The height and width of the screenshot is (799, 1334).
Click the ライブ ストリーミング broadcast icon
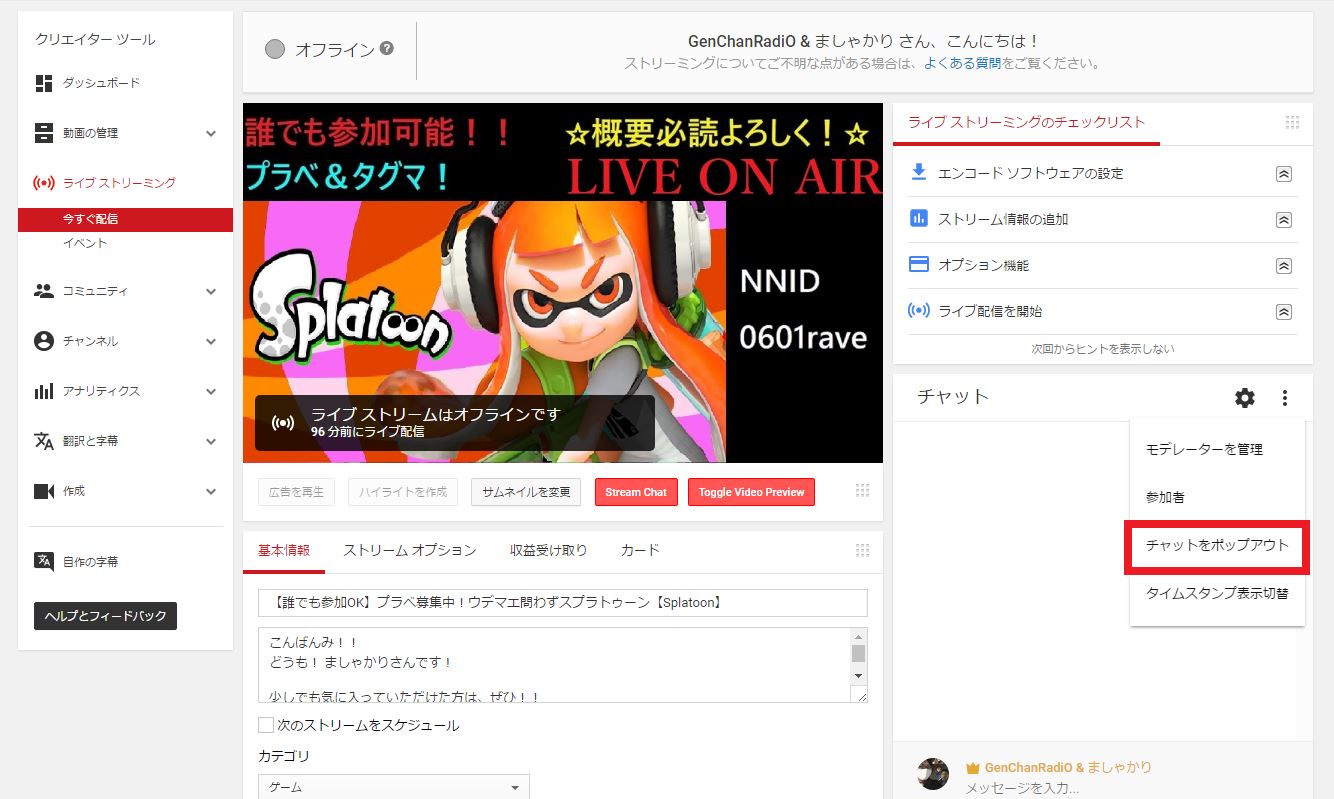[44, 183]
